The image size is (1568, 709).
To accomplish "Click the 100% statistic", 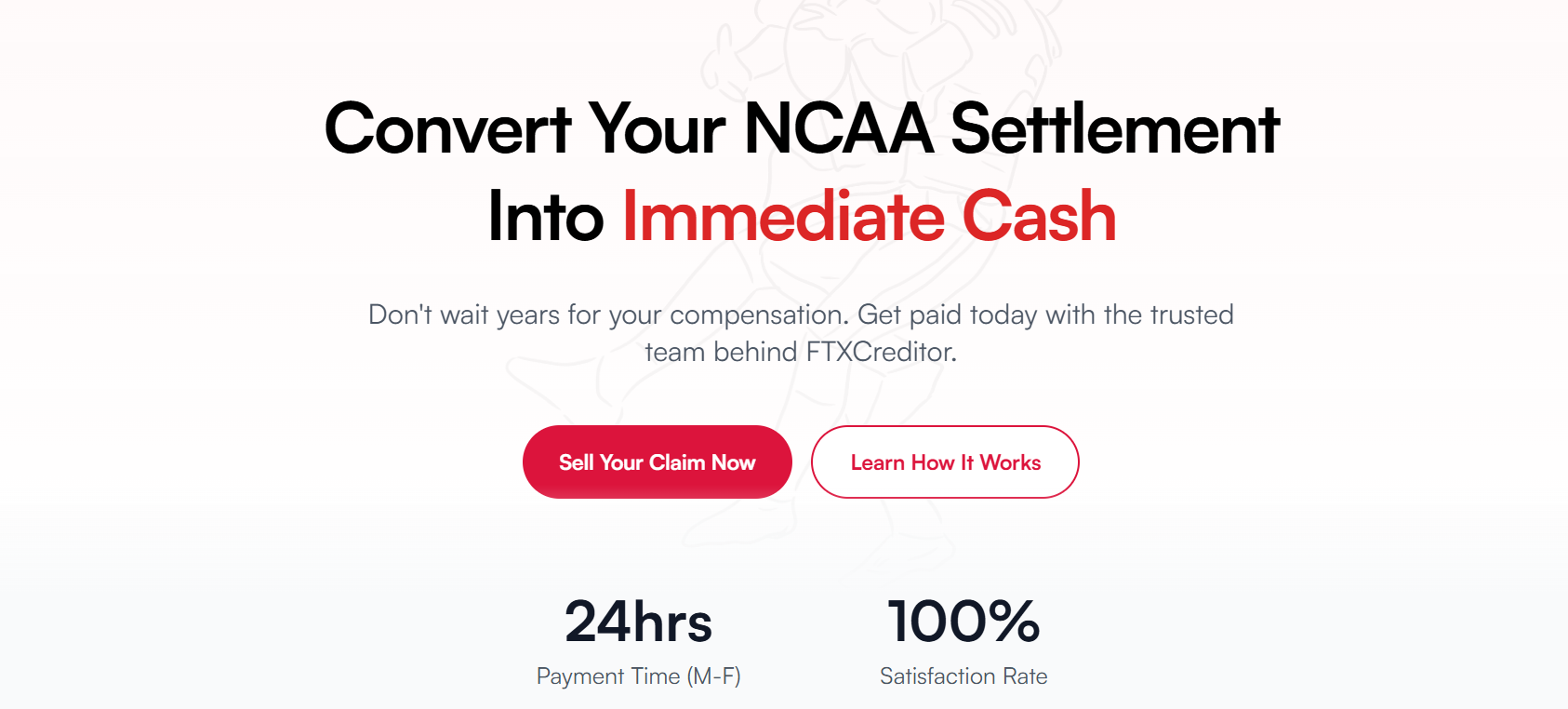I will pos(963,622).
